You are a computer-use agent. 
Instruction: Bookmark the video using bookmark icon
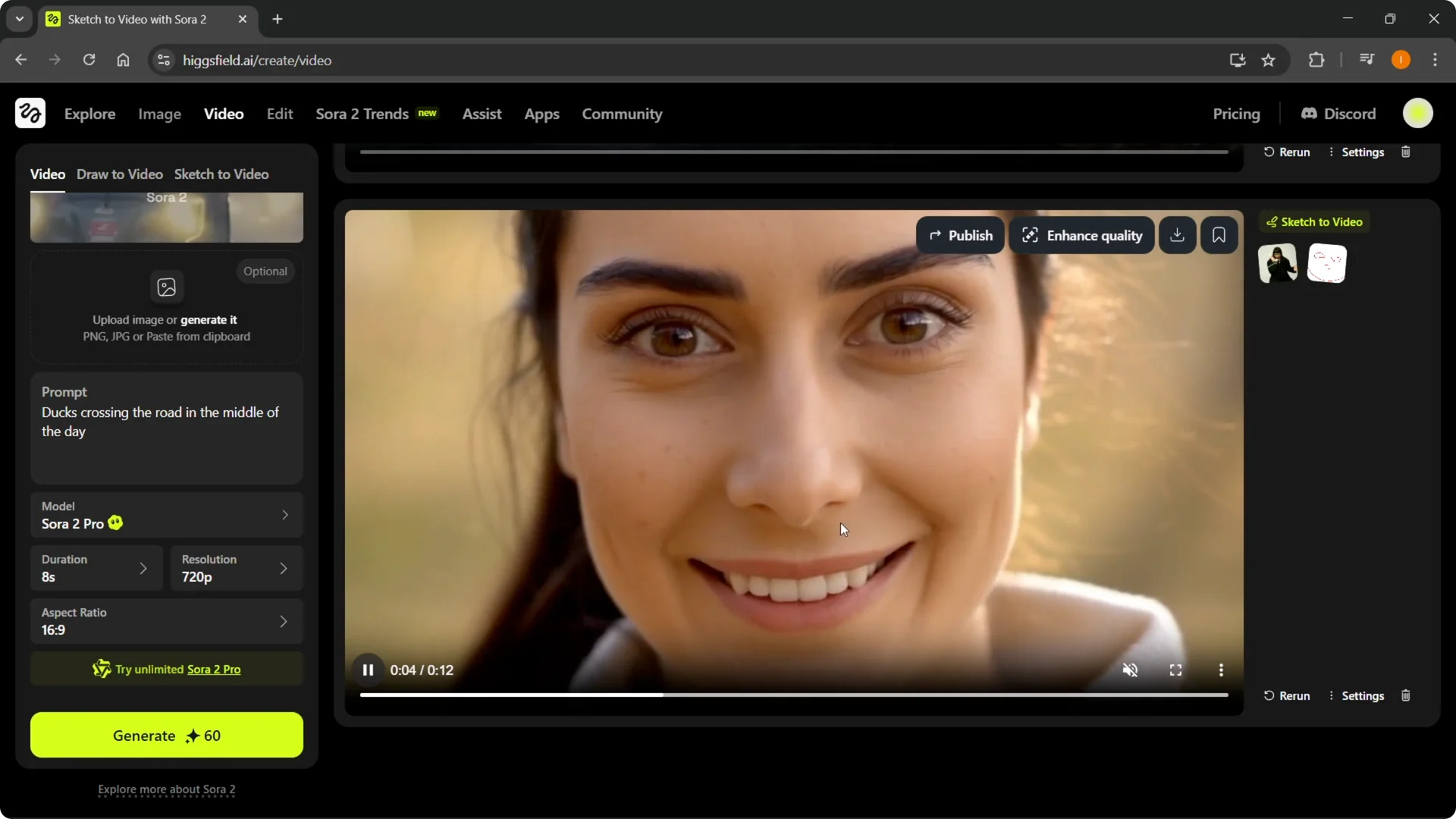(1219, 235)
